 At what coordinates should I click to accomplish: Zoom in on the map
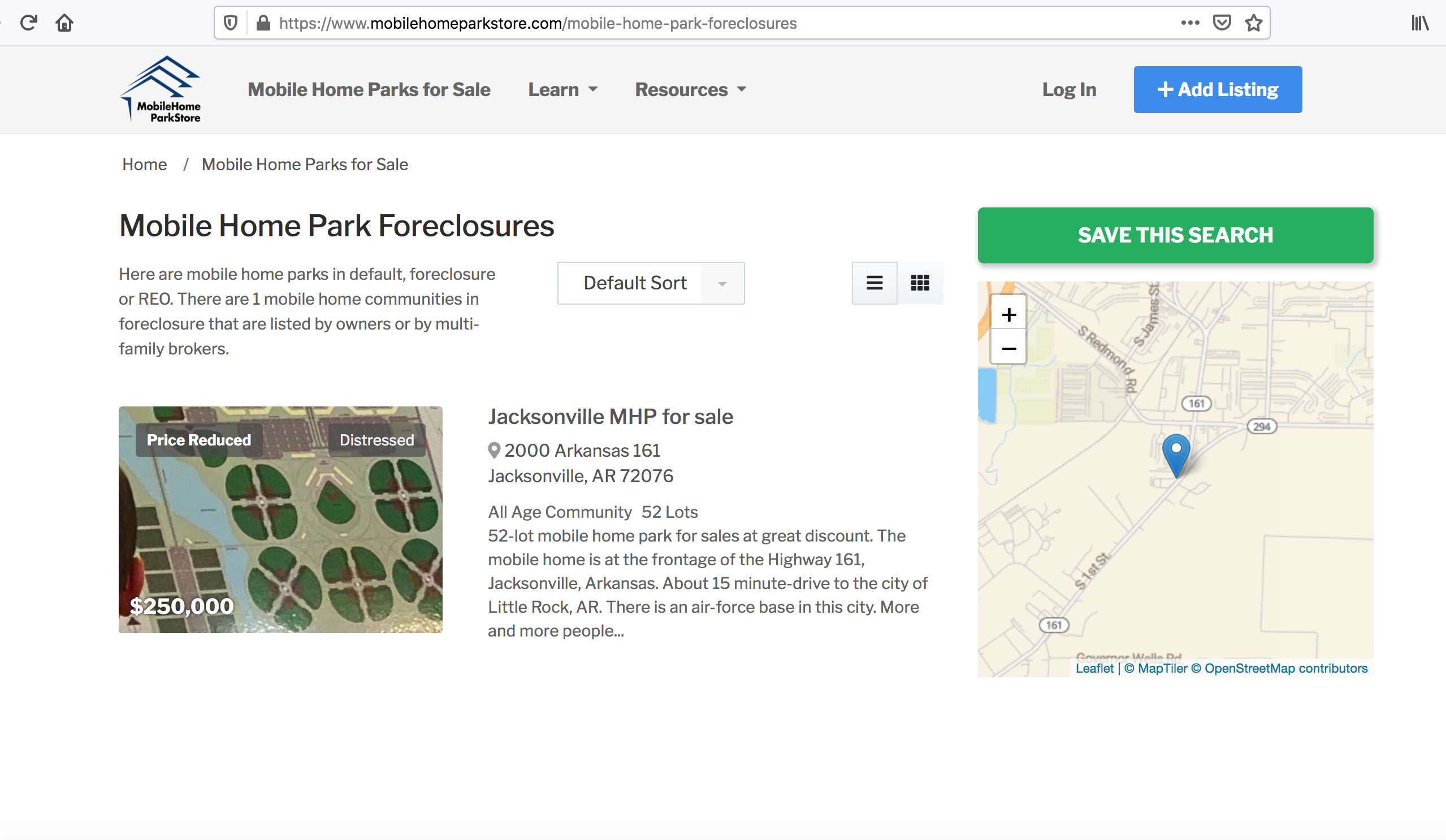(1008, 314)
